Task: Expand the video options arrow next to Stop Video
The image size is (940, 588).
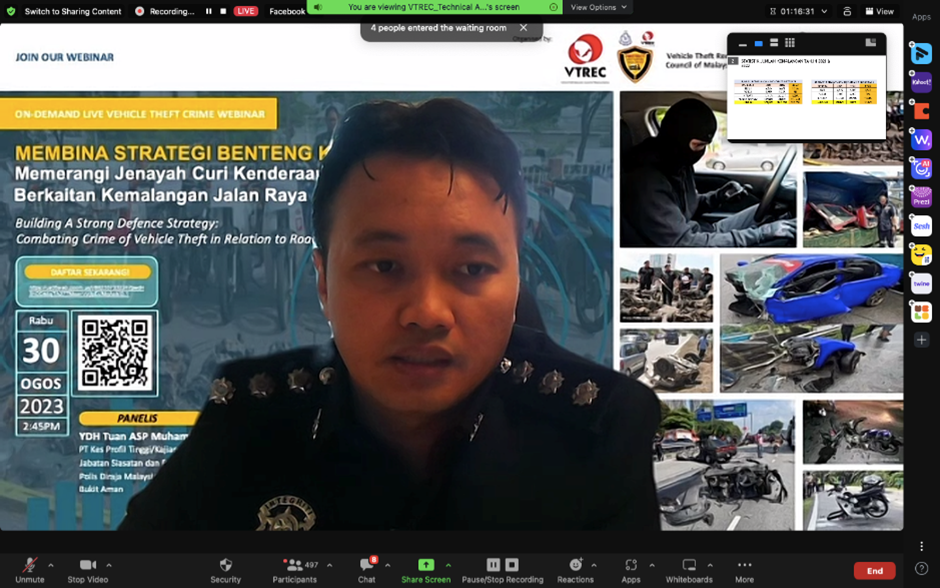Action: coord(109,565)
